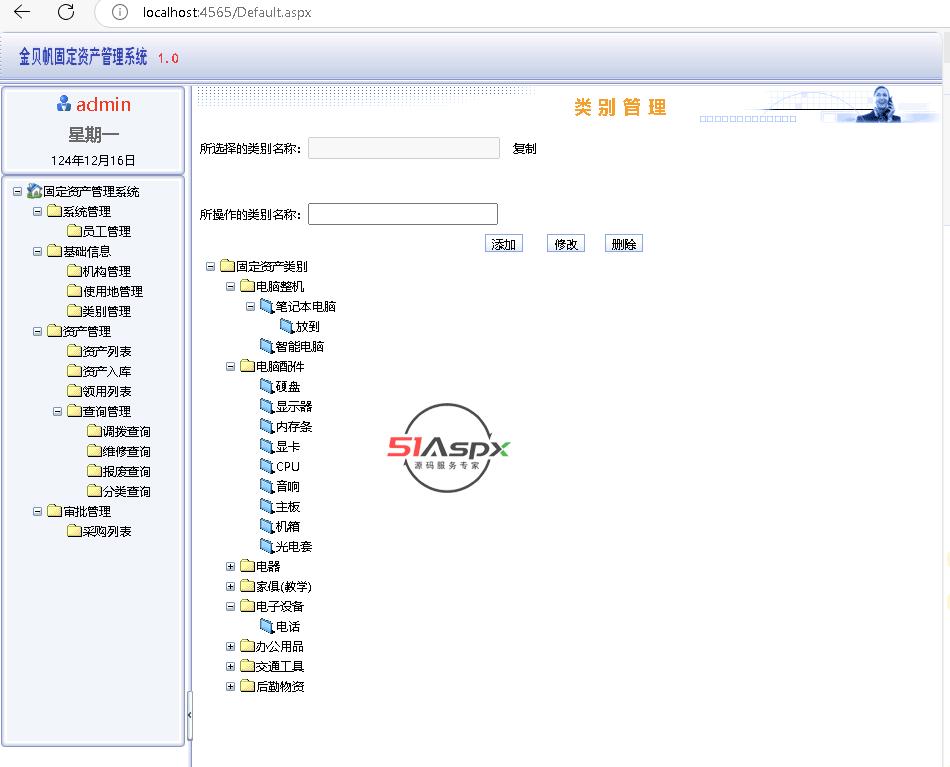Viewport: 950px width, 767px height.
Task: Select 显示器 in the category tree
Action: (294, 406)
